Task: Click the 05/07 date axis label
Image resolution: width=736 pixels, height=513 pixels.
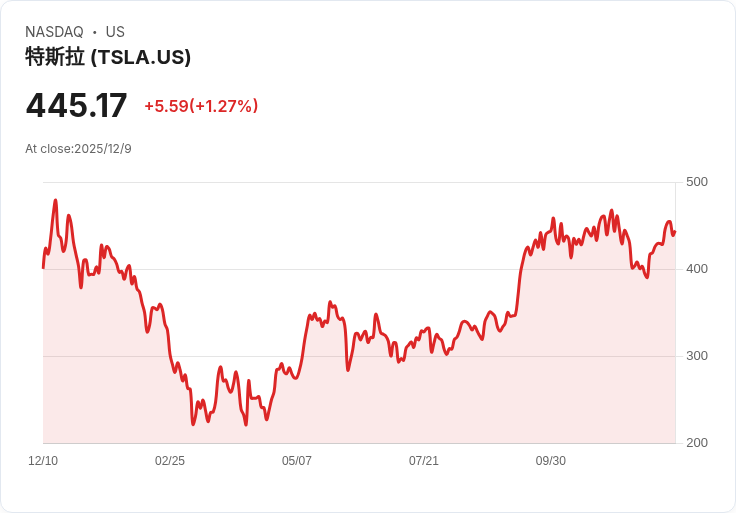Action: point(297,461)
